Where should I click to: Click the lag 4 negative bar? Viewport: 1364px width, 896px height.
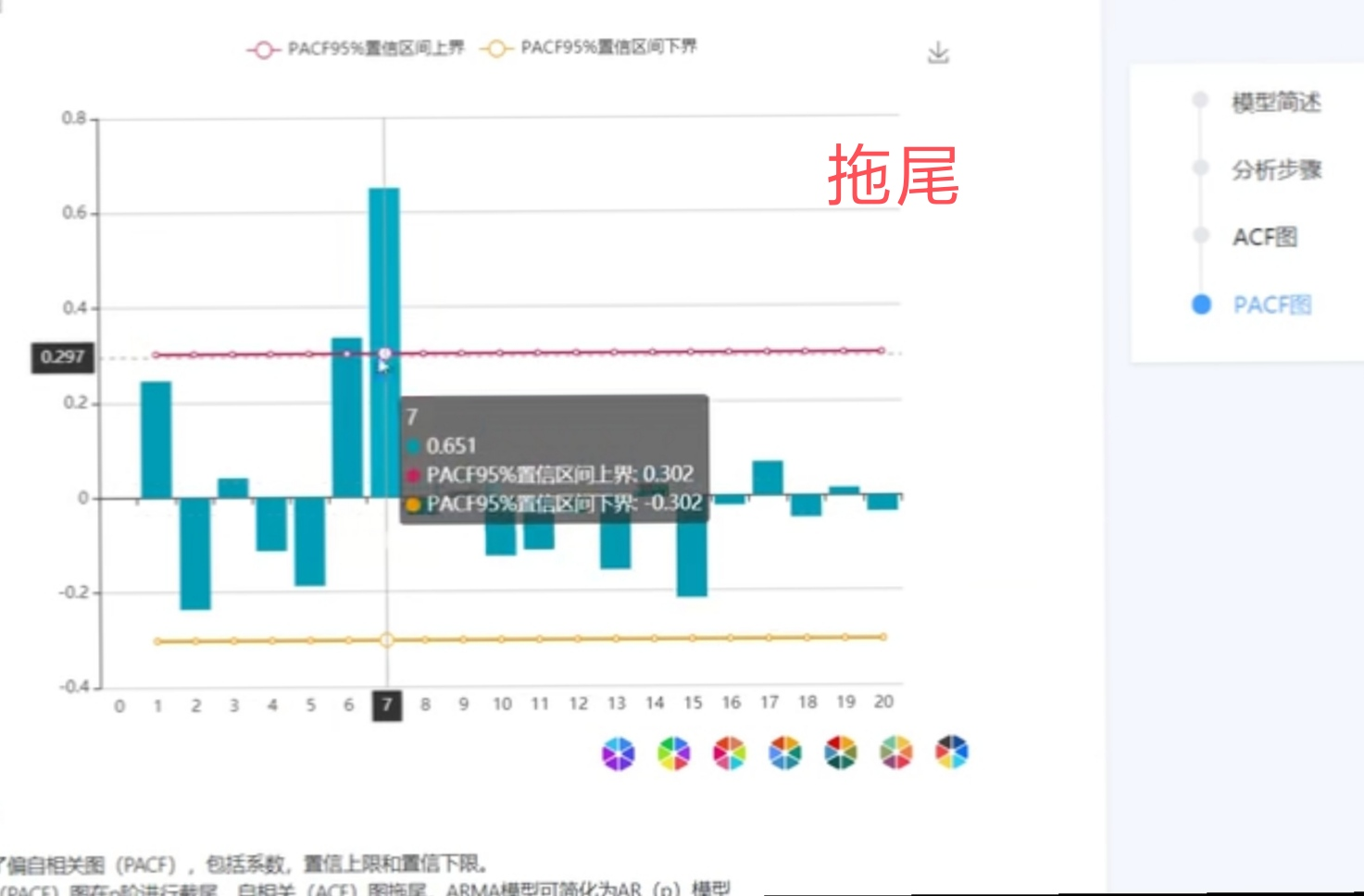[271, 524]
